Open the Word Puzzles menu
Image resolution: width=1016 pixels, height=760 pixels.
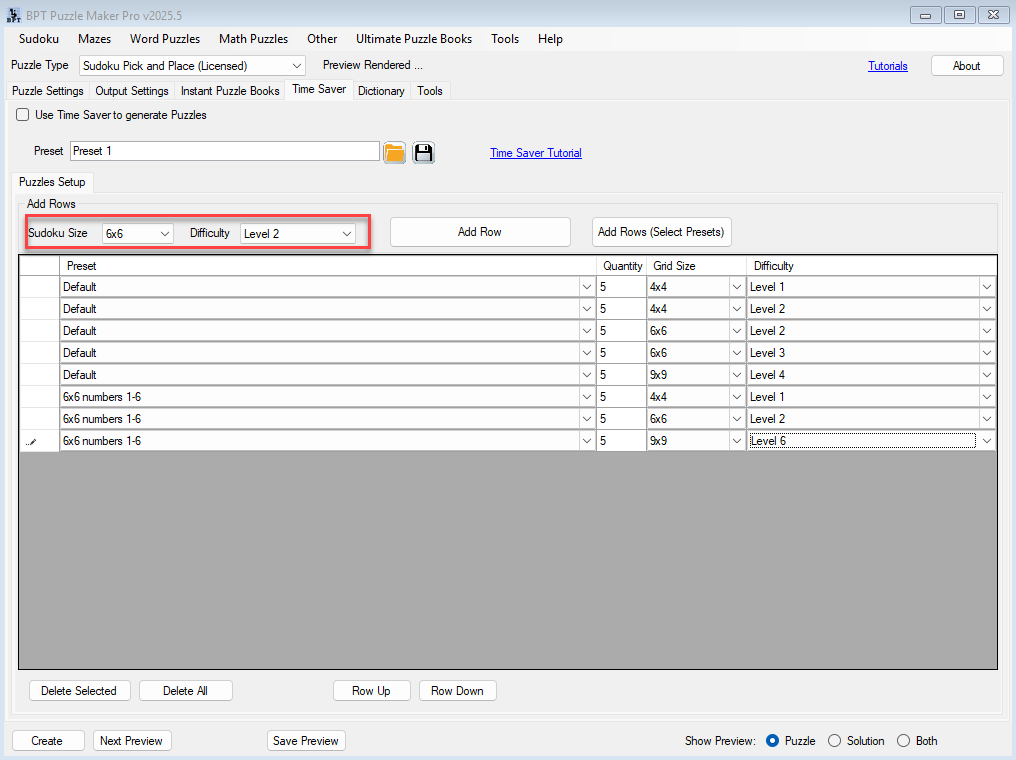[x=165, y=39]
